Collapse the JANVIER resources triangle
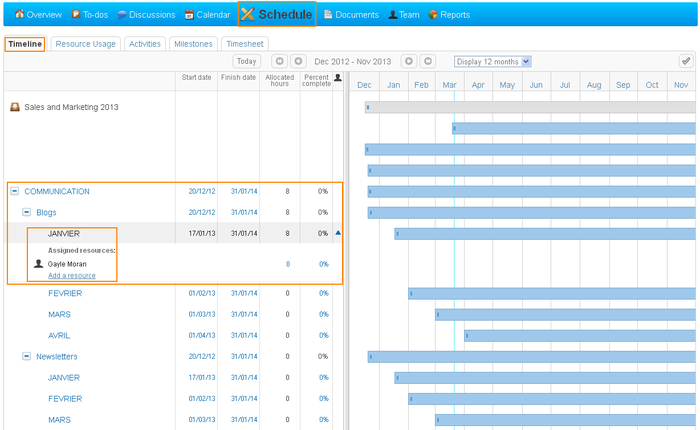Screen dimensions: 700x430 coord(338,233)
